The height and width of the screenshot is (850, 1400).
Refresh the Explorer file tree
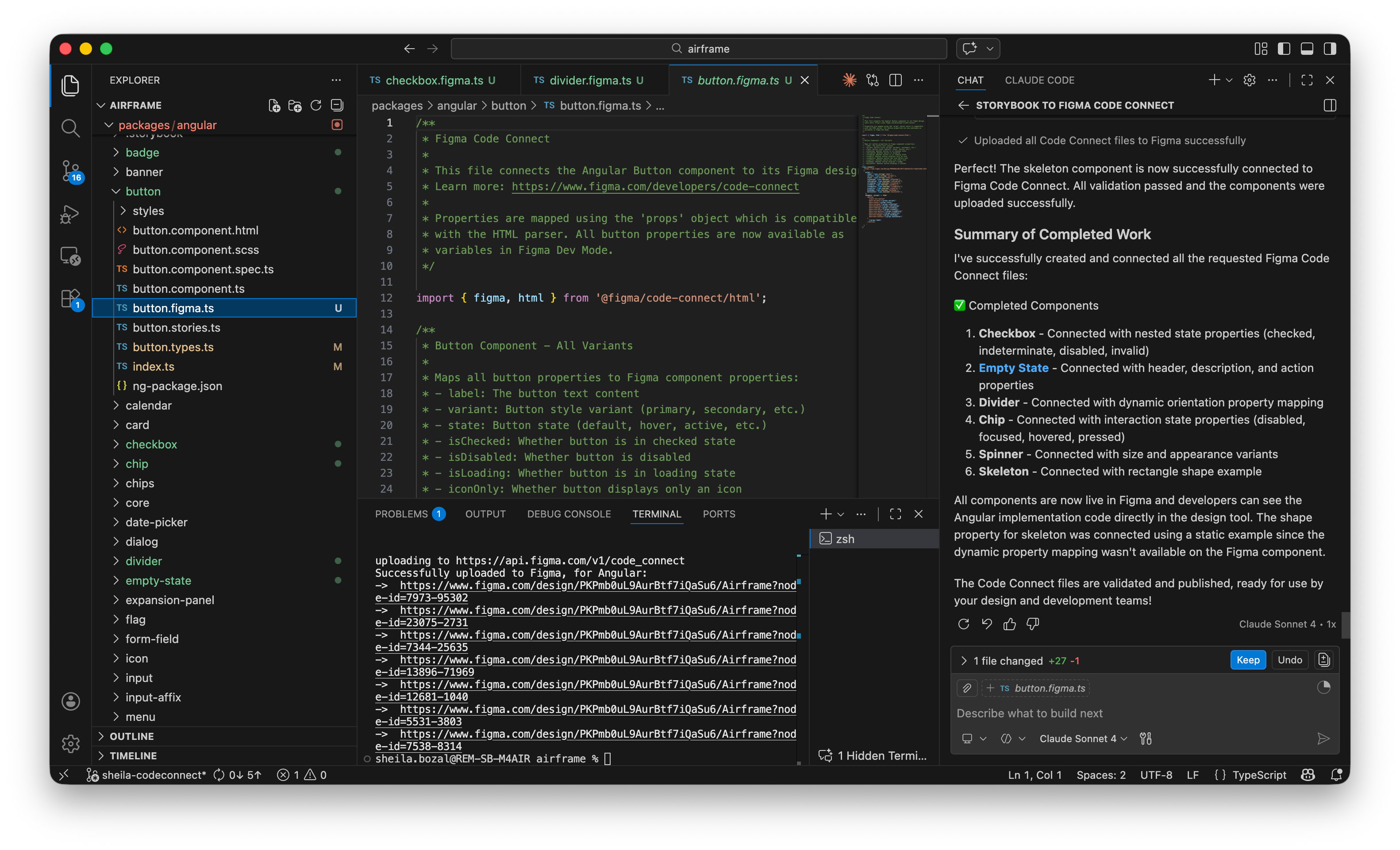(316, 106)
